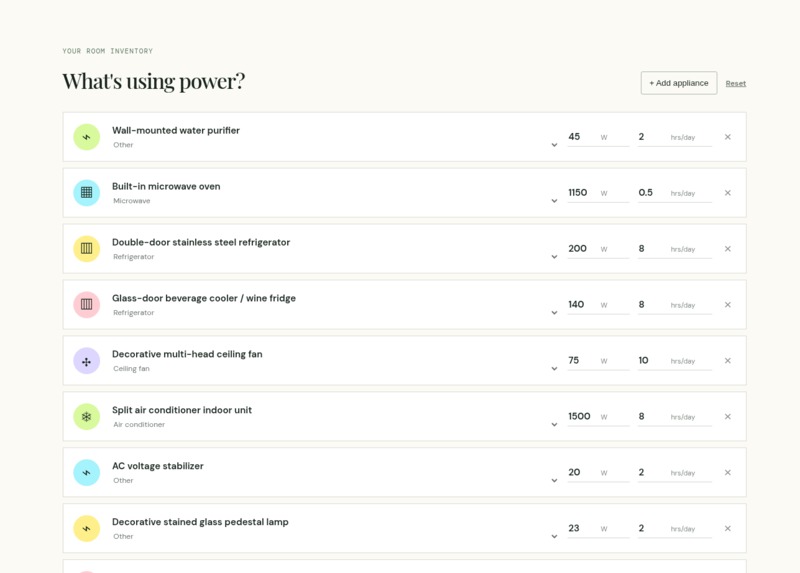800x573 pixels.
Task: Open category dropdown for ceiling fan
Action: (554, 368)
